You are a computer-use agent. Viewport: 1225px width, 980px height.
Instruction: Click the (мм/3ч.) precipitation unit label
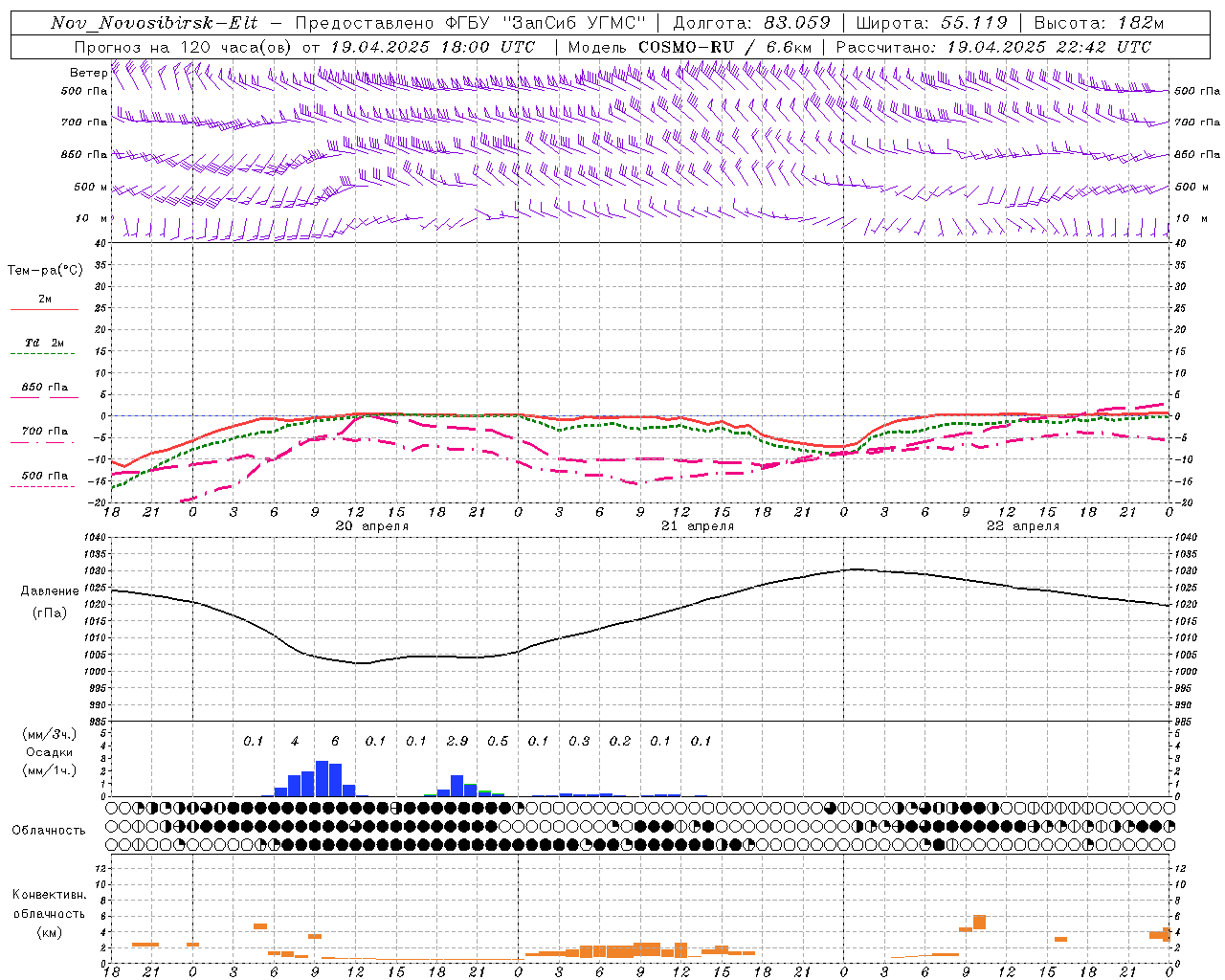(50, 734)
